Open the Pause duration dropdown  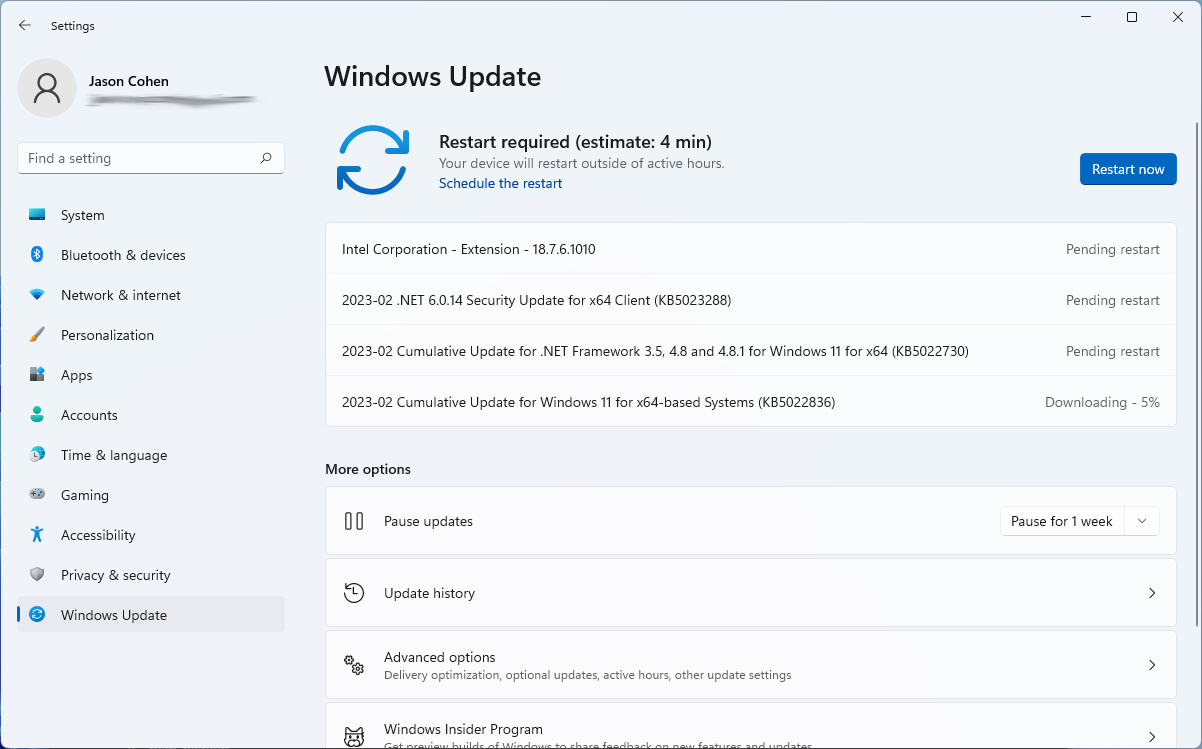tap(1142, 521)
